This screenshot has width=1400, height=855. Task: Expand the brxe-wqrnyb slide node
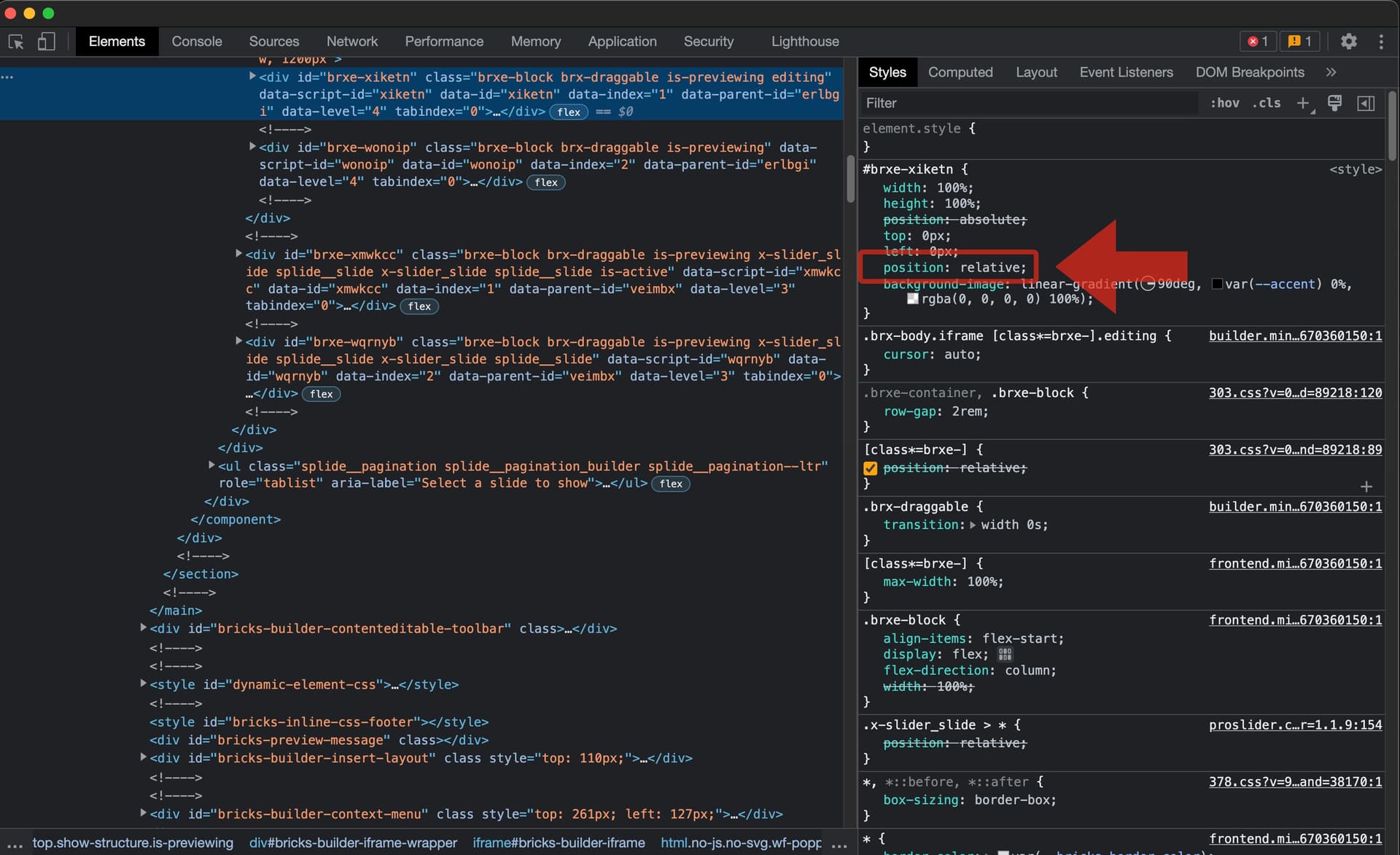coord(238,341)
